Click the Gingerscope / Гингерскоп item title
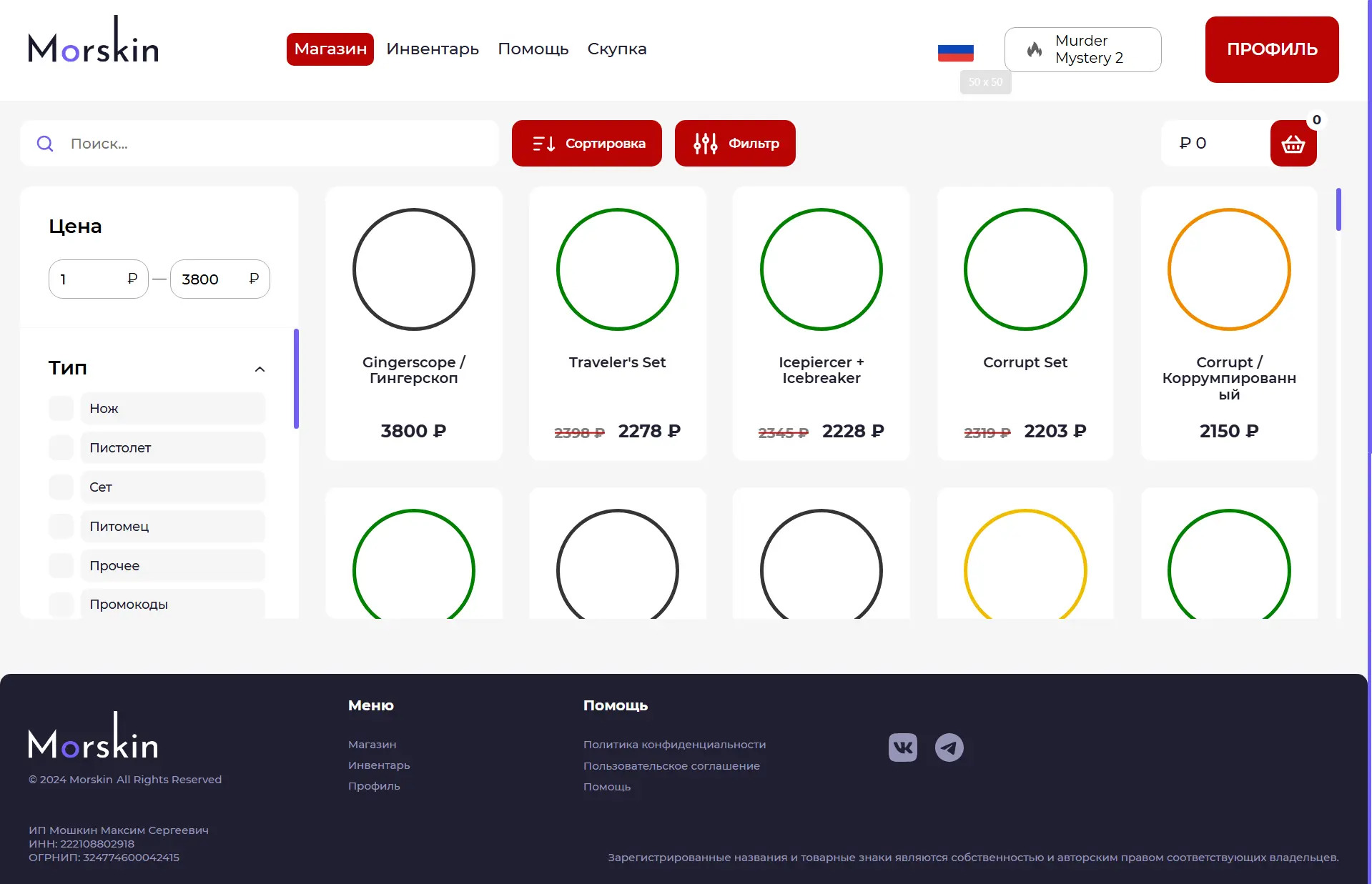This screenshot has width=1372, height=884. tap(413, 370)
